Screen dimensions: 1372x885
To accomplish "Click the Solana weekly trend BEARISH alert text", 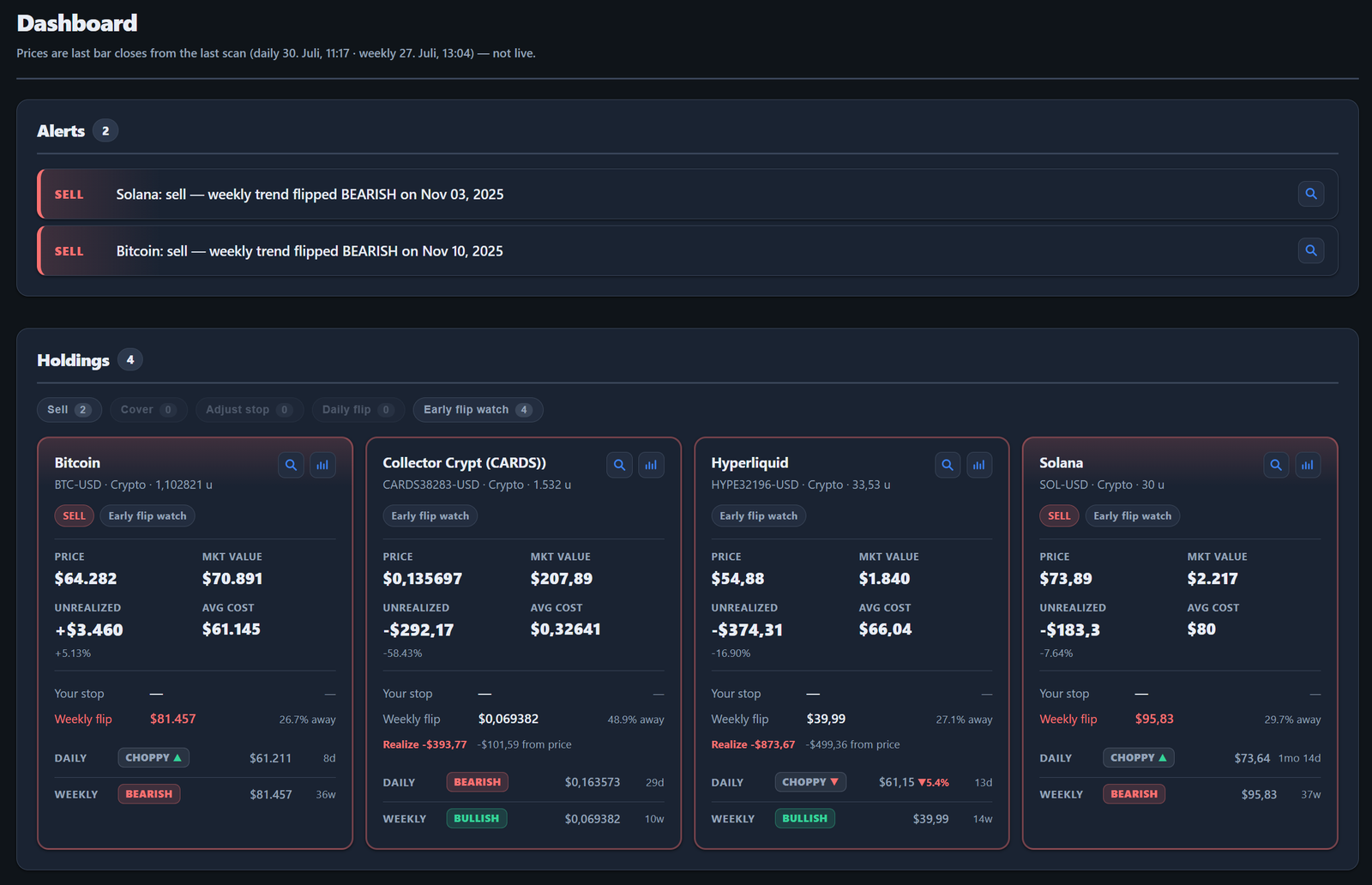I will (x=310, y=195).
